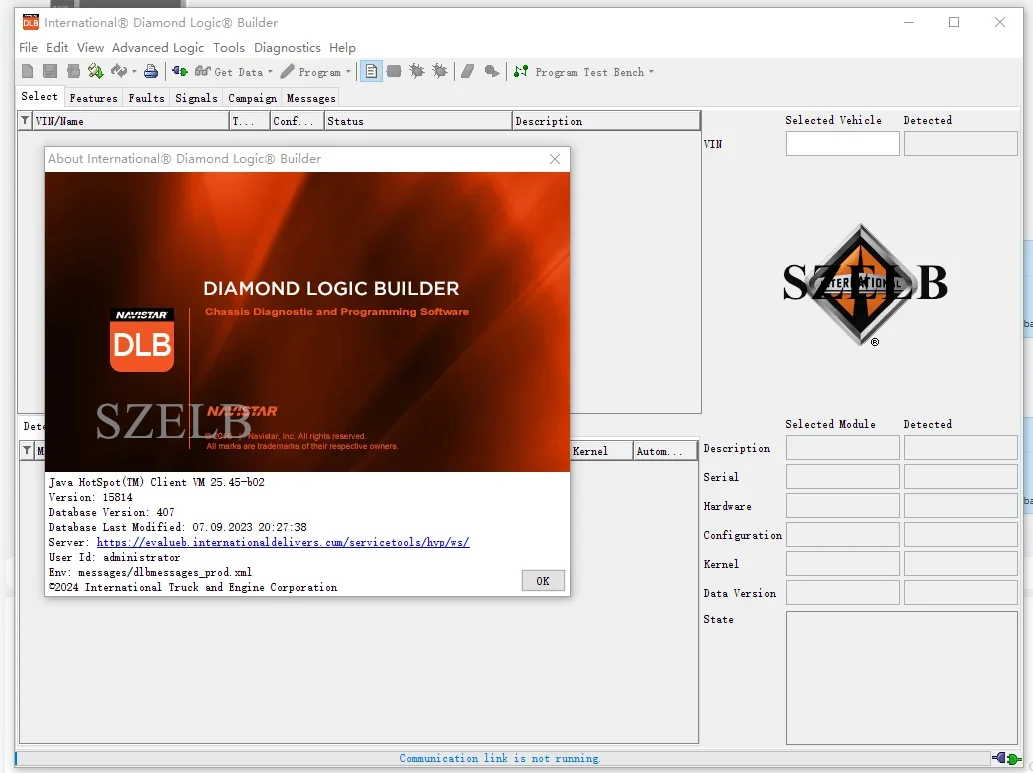Viewport: 1033px width, 773px height.
Task: Click the Save All toolbar icon
Action: coord(73,71)
